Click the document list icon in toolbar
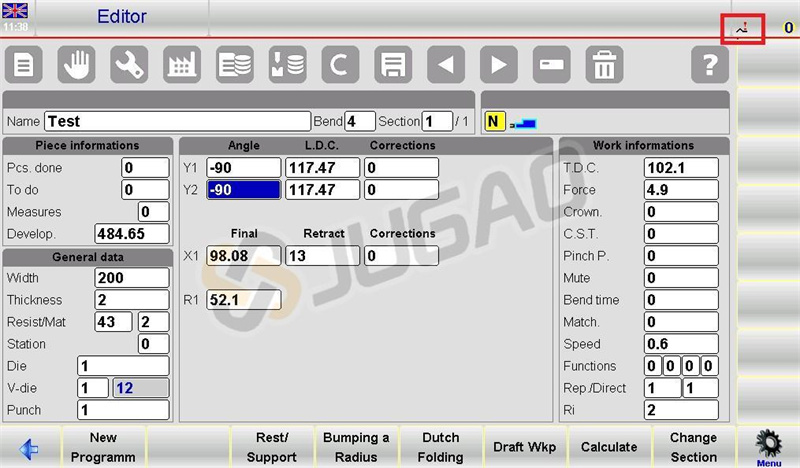 click(23, 65)
